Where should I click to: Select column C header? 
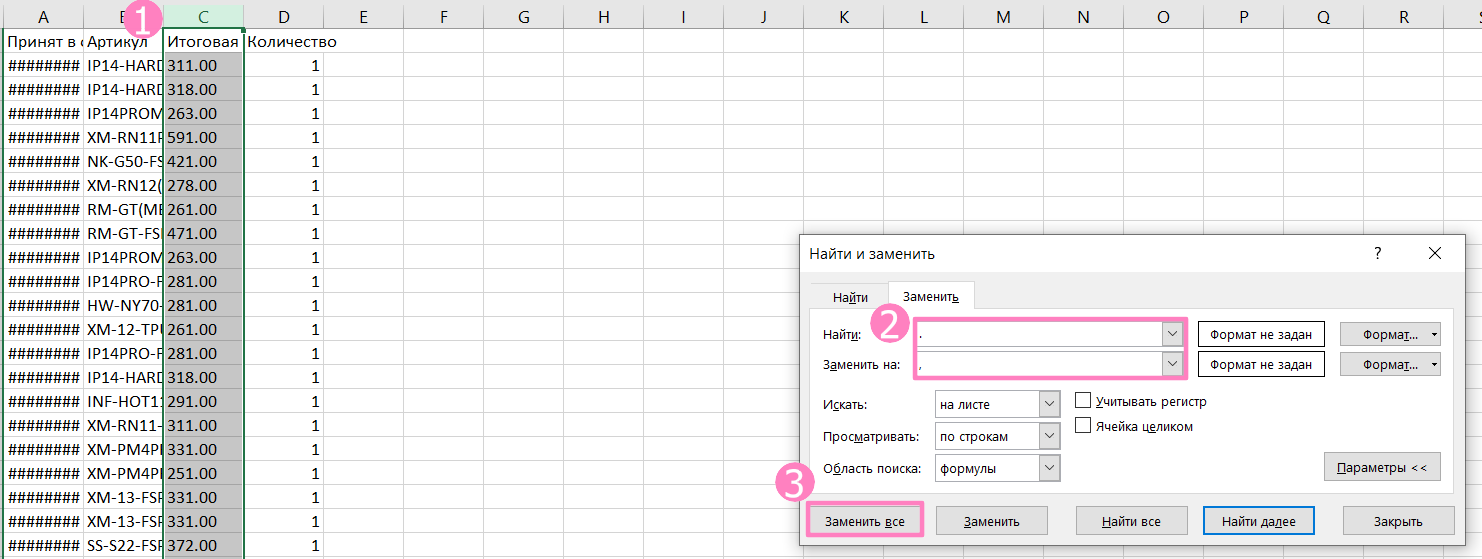[x=203, y=17]
